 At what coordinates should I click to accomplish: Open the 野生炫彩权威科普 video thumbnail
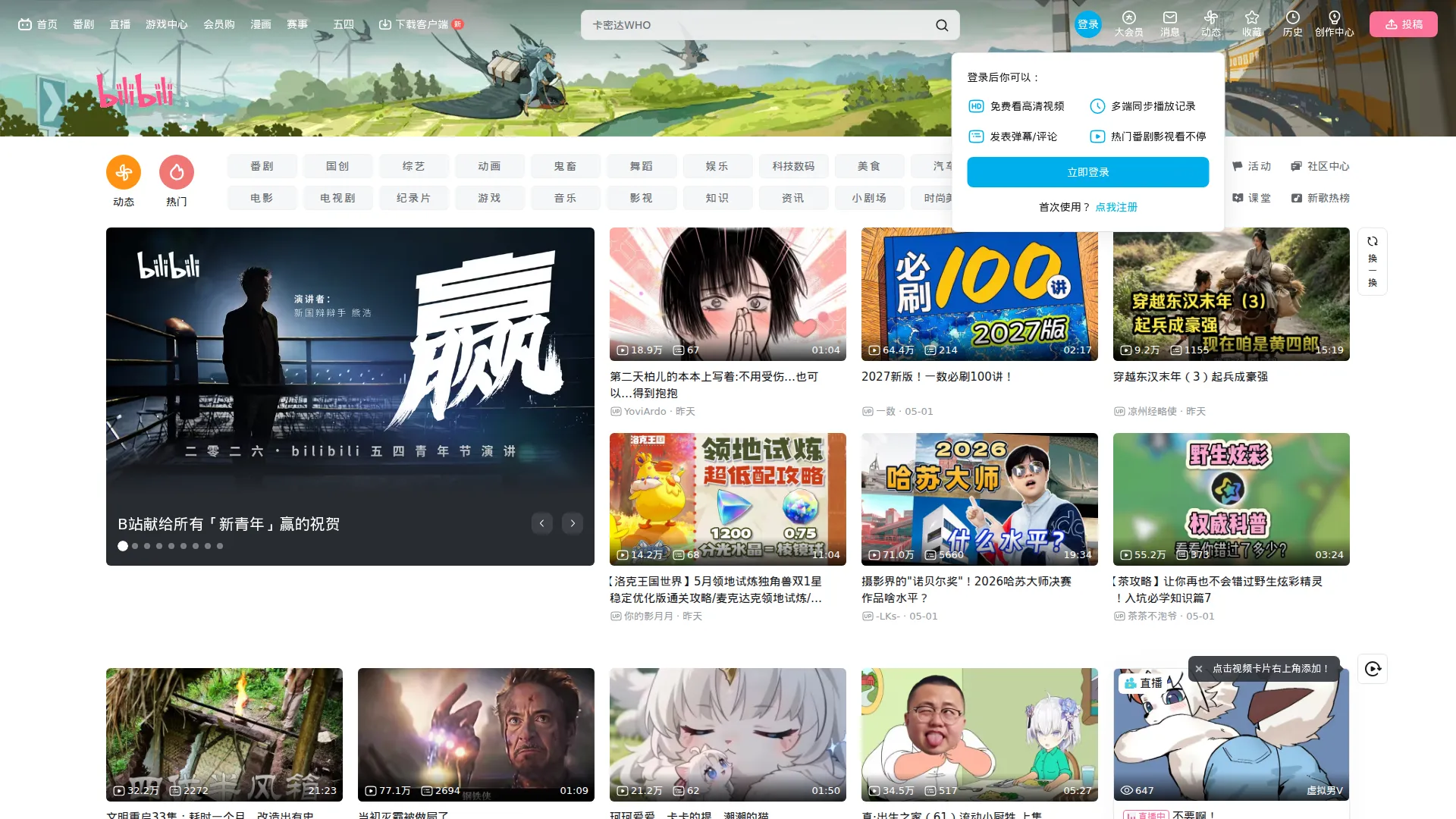(1231, 499)
